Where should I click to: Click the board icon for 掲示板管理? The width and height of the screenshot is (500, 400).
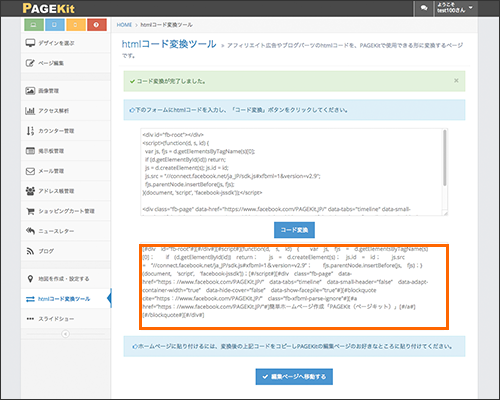(x=30, y=151)
